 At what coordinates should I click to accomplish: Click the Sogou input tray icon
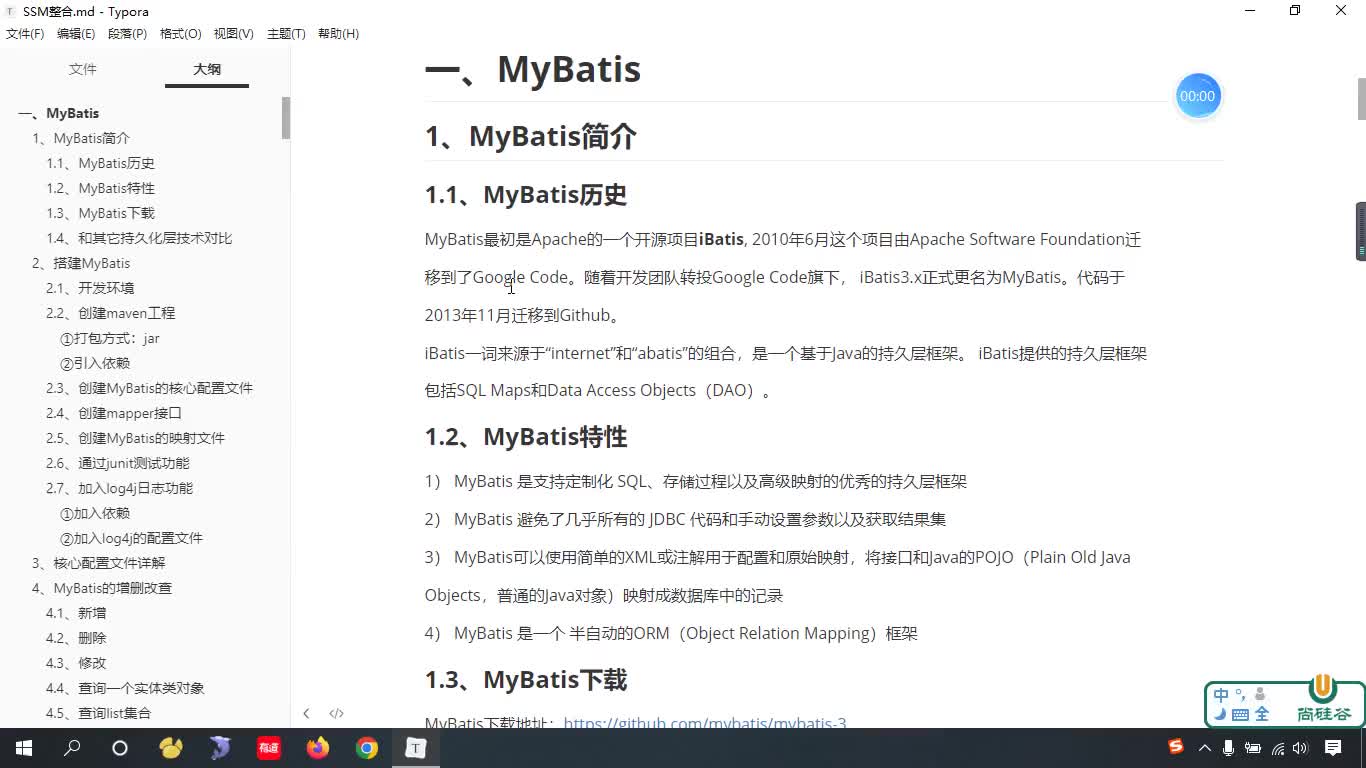(1176, 747)
